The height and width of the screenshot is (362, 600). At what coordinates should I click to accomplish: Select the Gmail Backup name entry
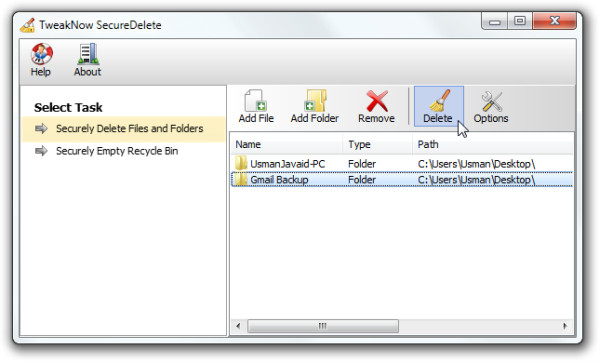point(279,179)
